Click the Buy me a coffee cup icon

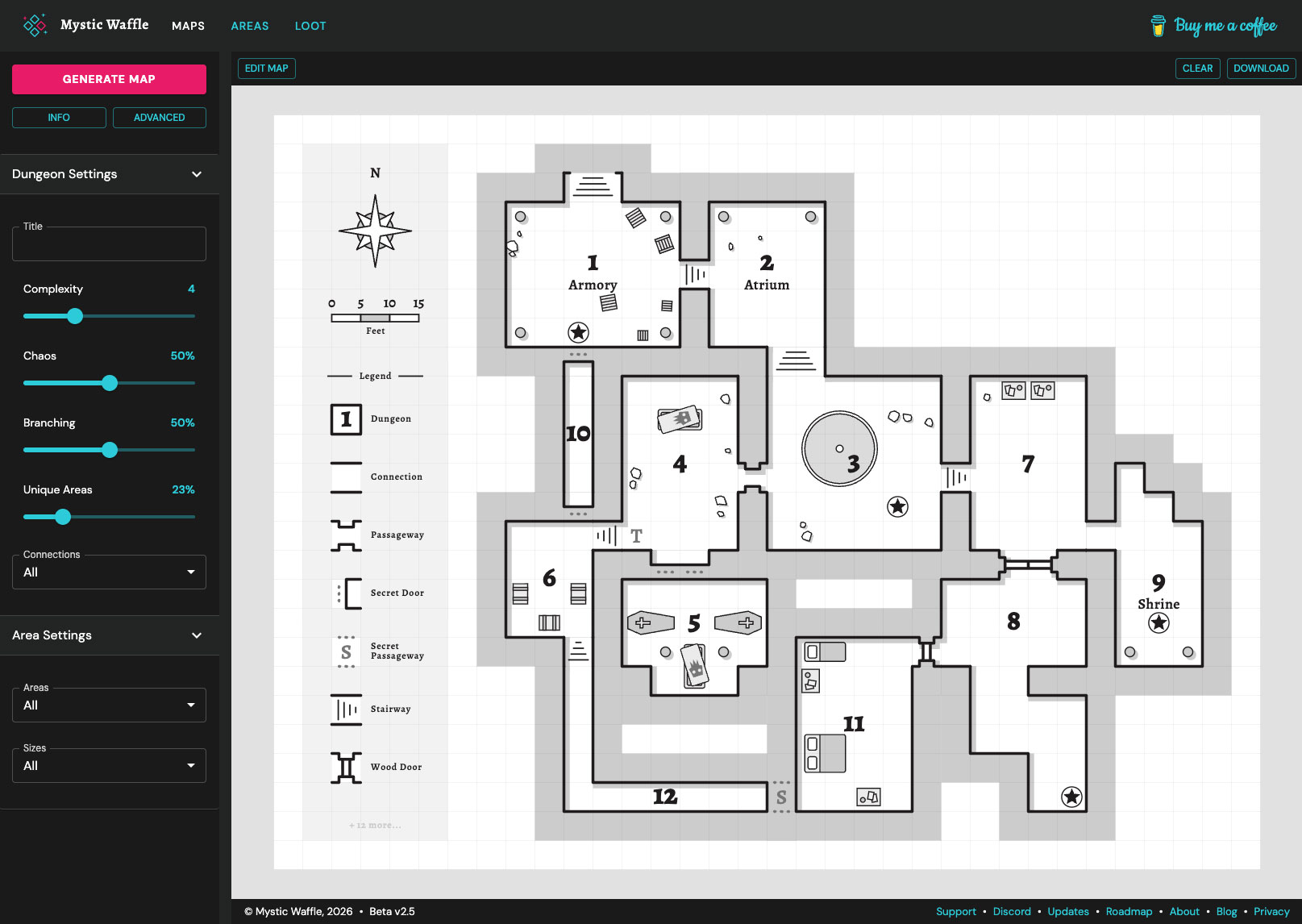[1158, 25]
